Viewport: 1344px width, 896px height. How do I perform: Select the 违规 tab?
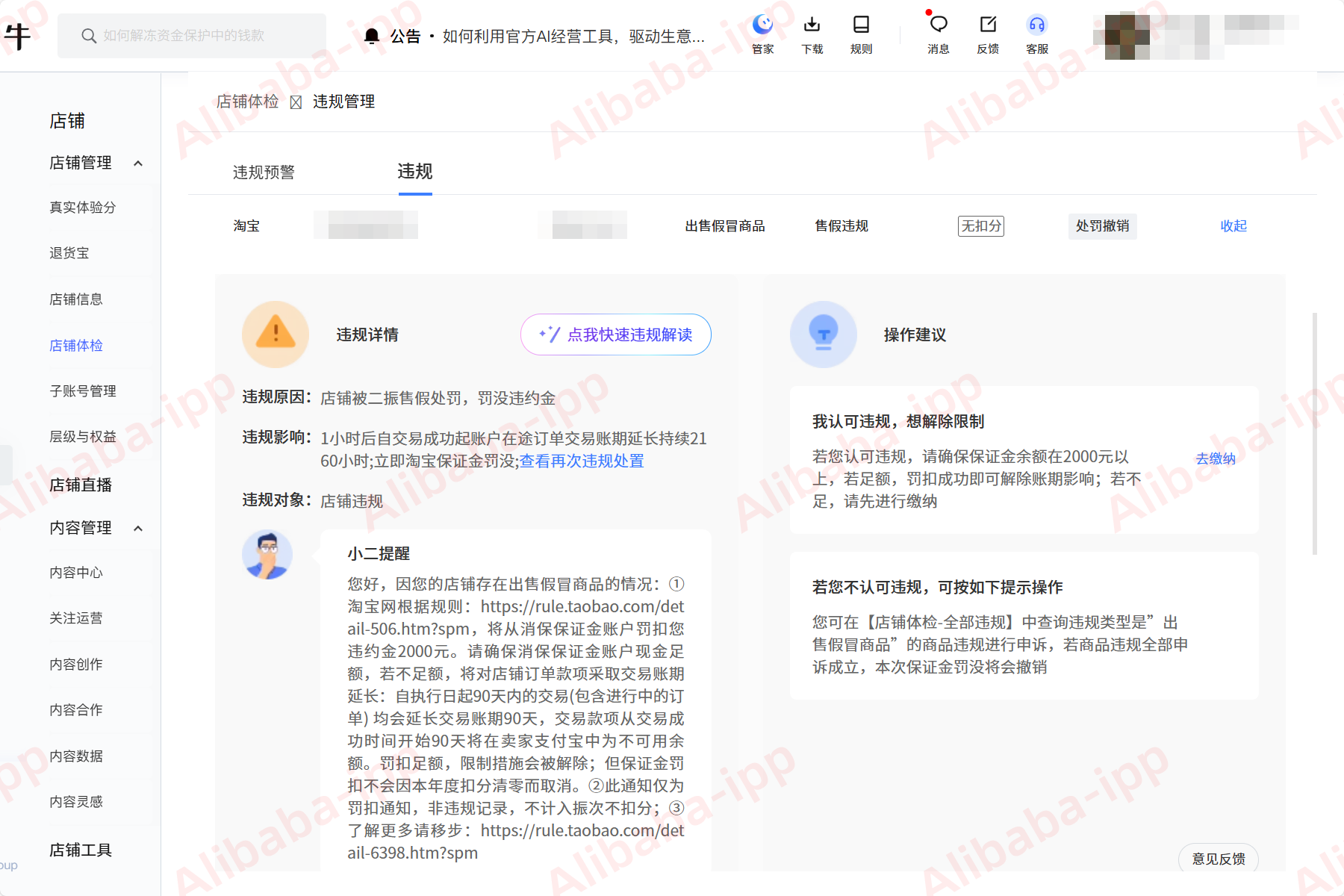click(415, 172)
